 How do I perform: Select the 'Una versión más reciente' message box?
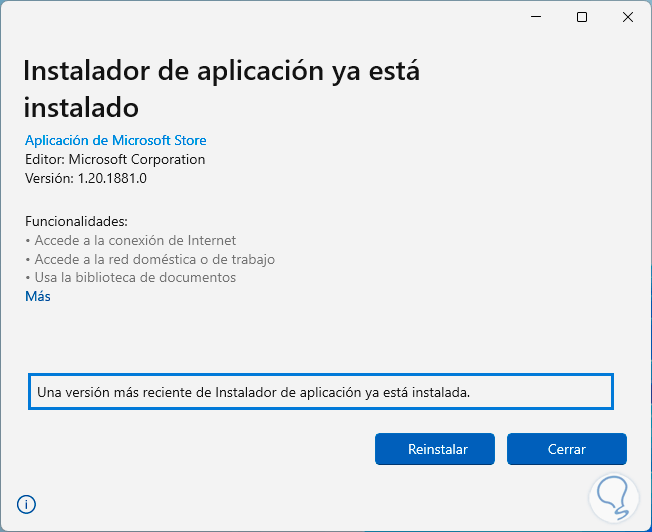tap(321, 391)
